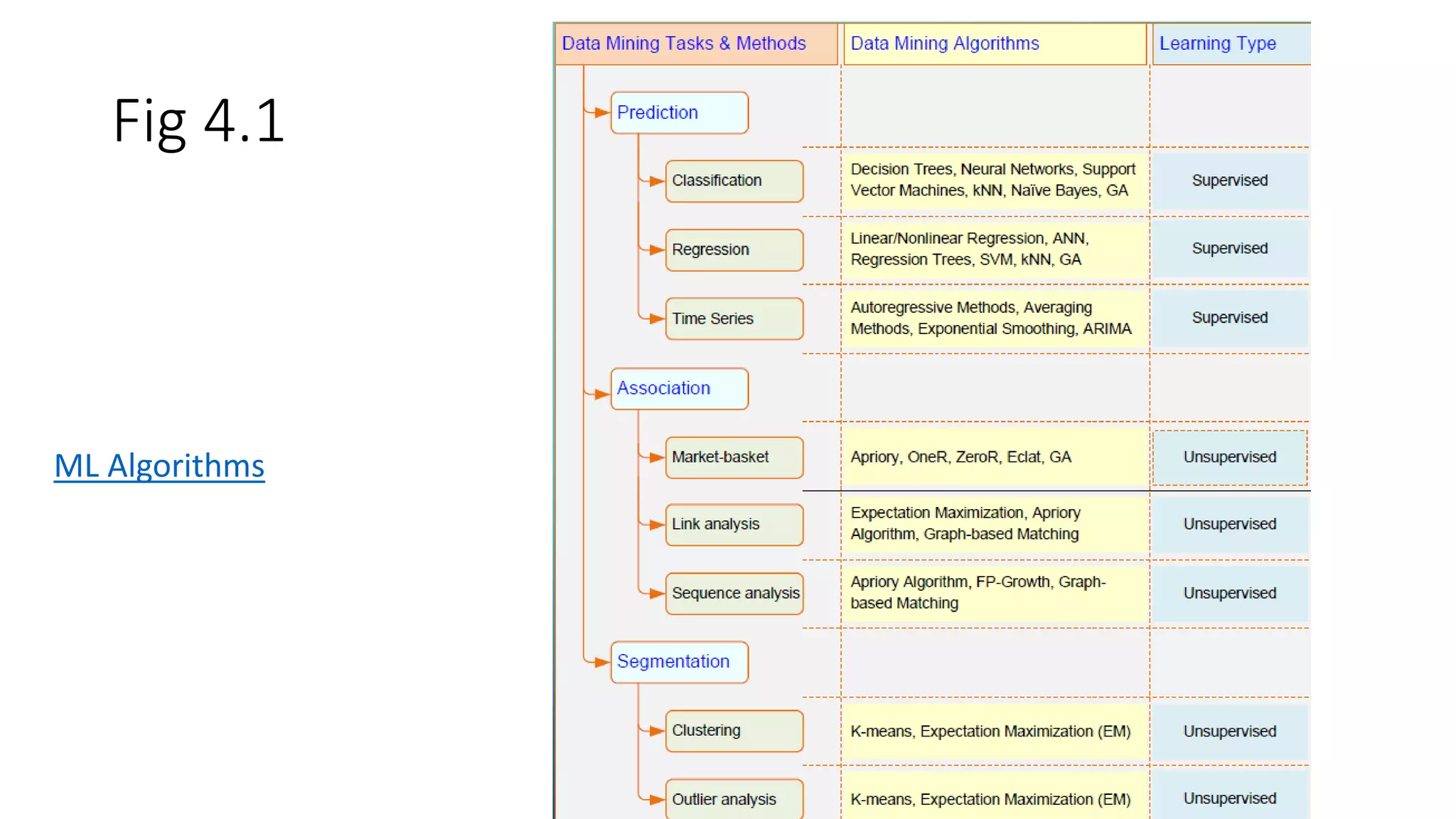Image resolution: width=1456 pixels, height=819 pixels.
Task: Click the orange arrow pointing to Market-basket
Action: [x=656, y=457]
